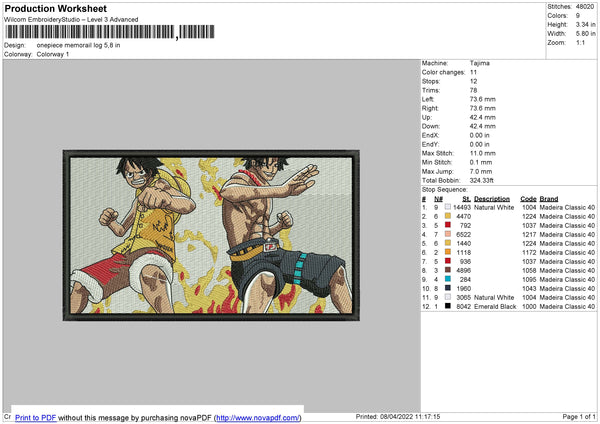Click the Max Stitch value 11.0 mm
This screenshot has height=424, width=600.
coord(483,153)
